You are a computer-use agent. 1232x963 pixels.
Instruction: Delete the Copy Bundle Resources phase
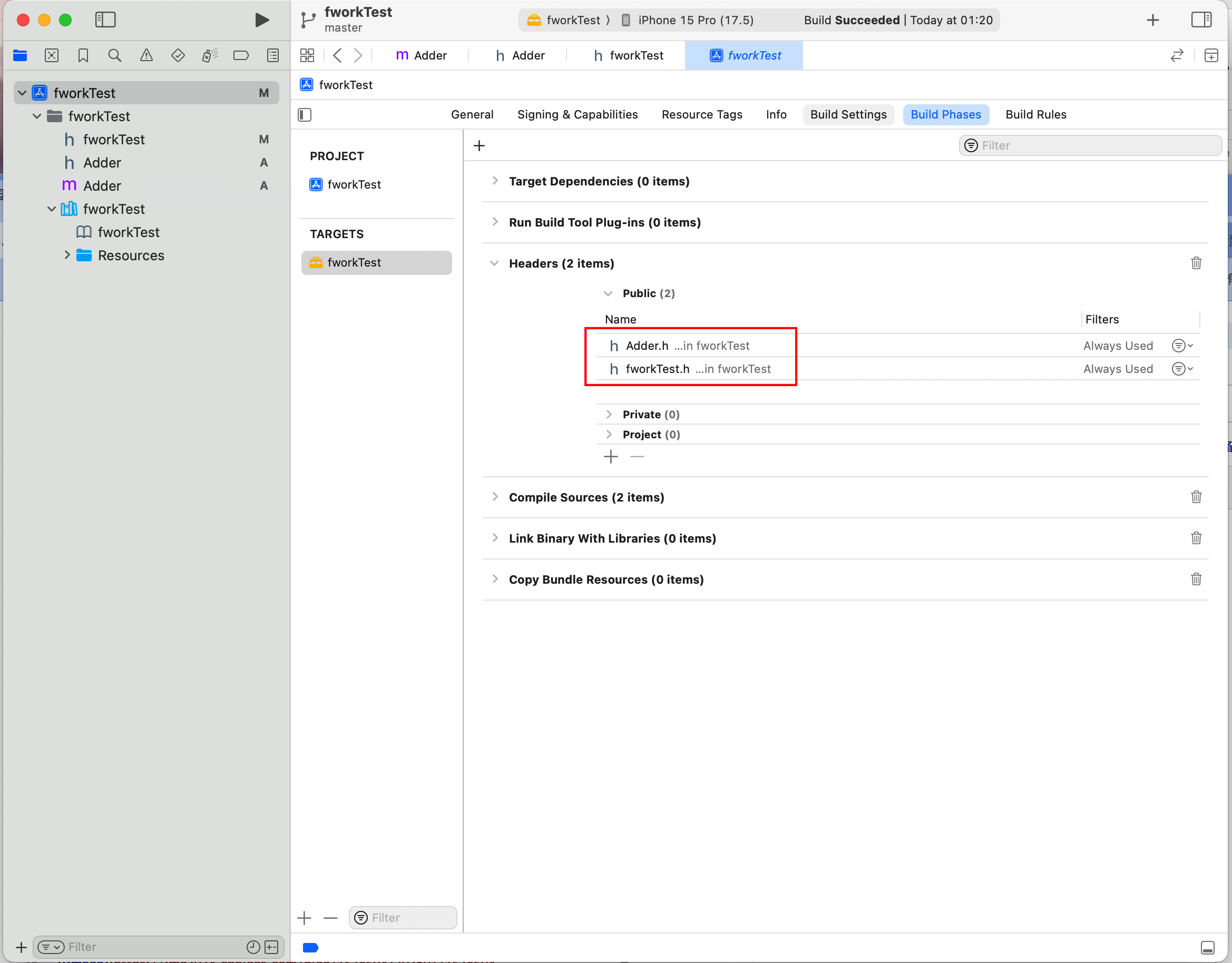coord(1196,579)
